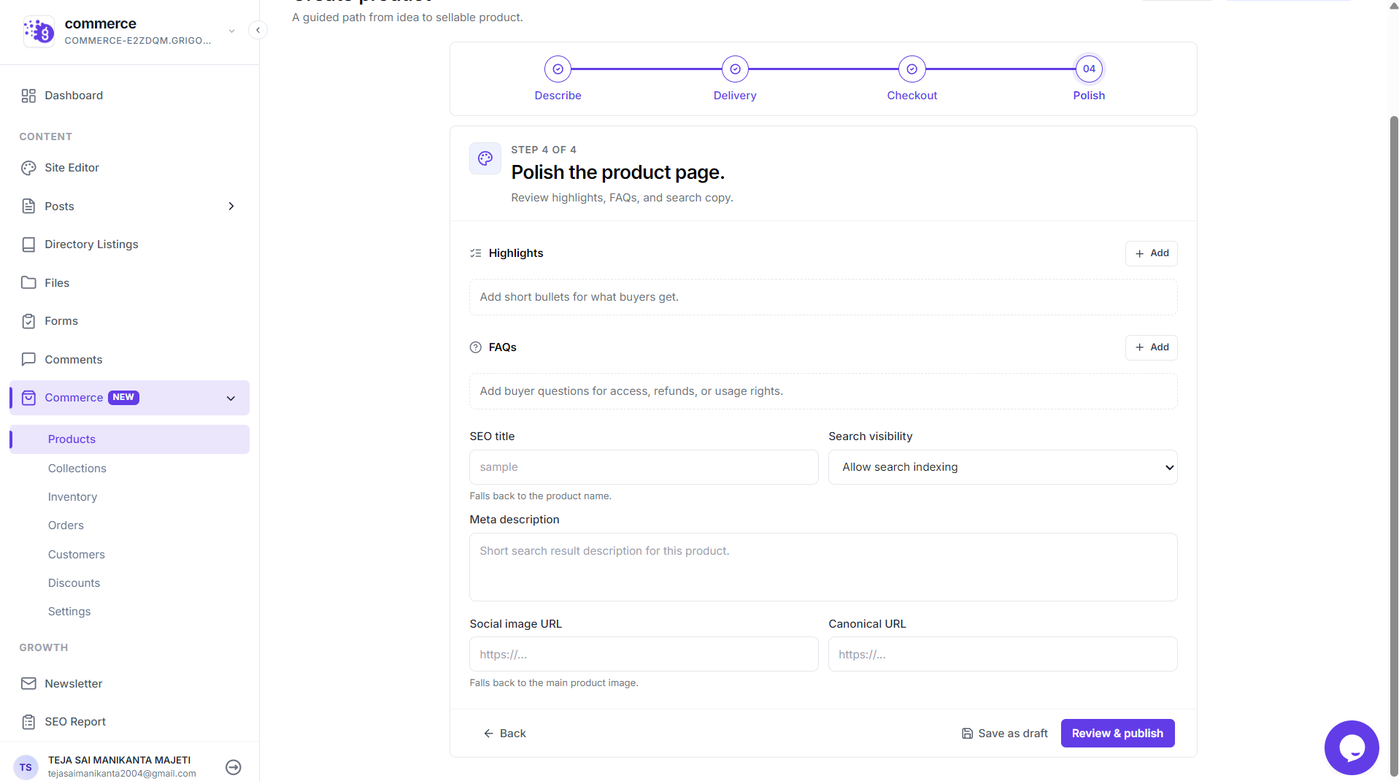Image resolution: width=1399 pixels, height=781 pixels.
Task: Collapse the sidebar with the arrow toggle
Action: point(258,30)
